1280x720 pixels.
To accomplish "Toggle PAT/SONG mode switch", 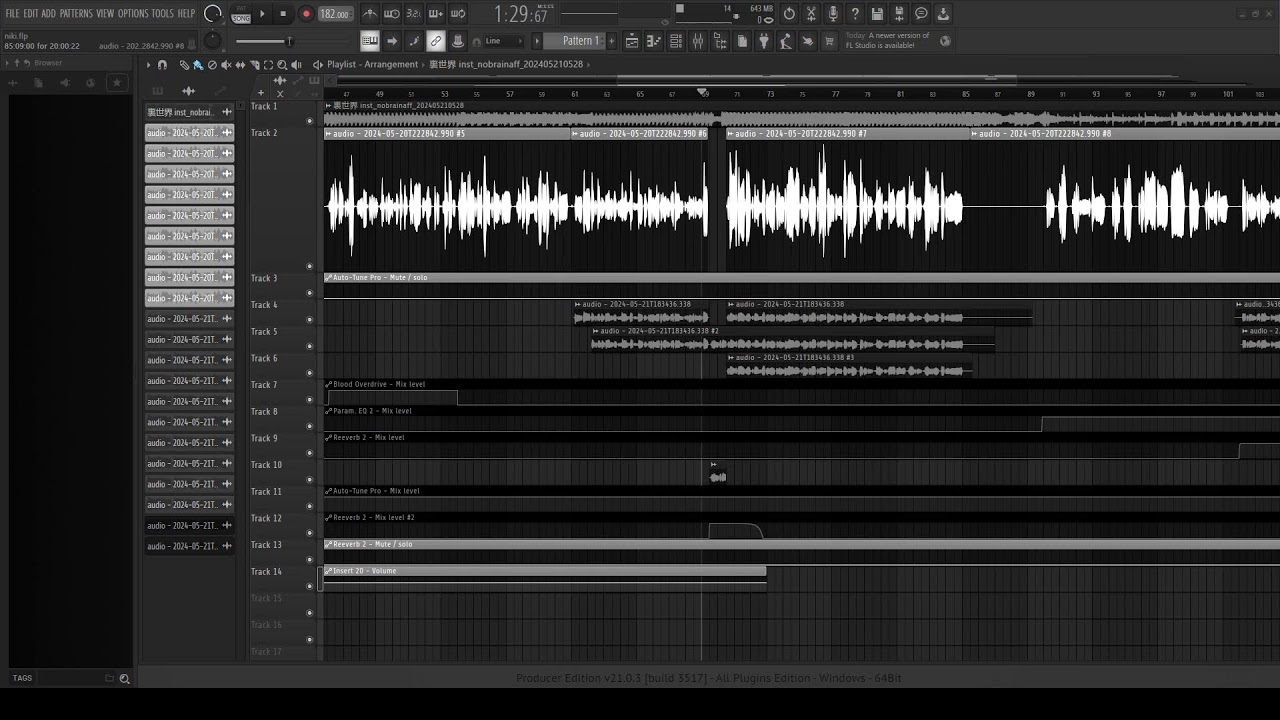I will 241,14.
